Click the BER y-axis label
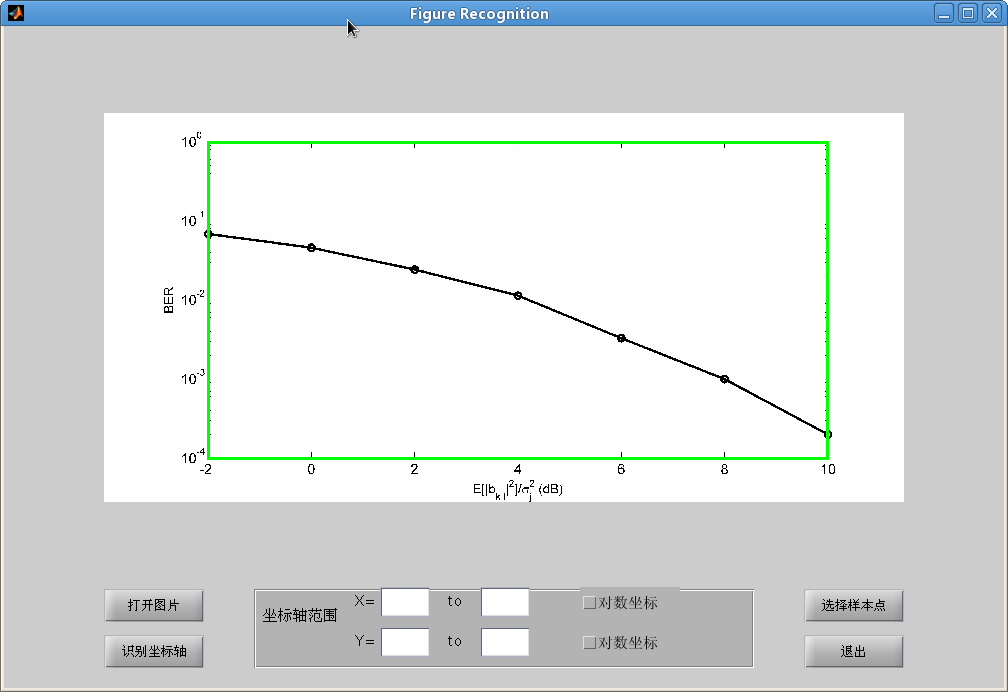Image resolution: width=1008 pixels, height=692 pixels. click(168, 300)
